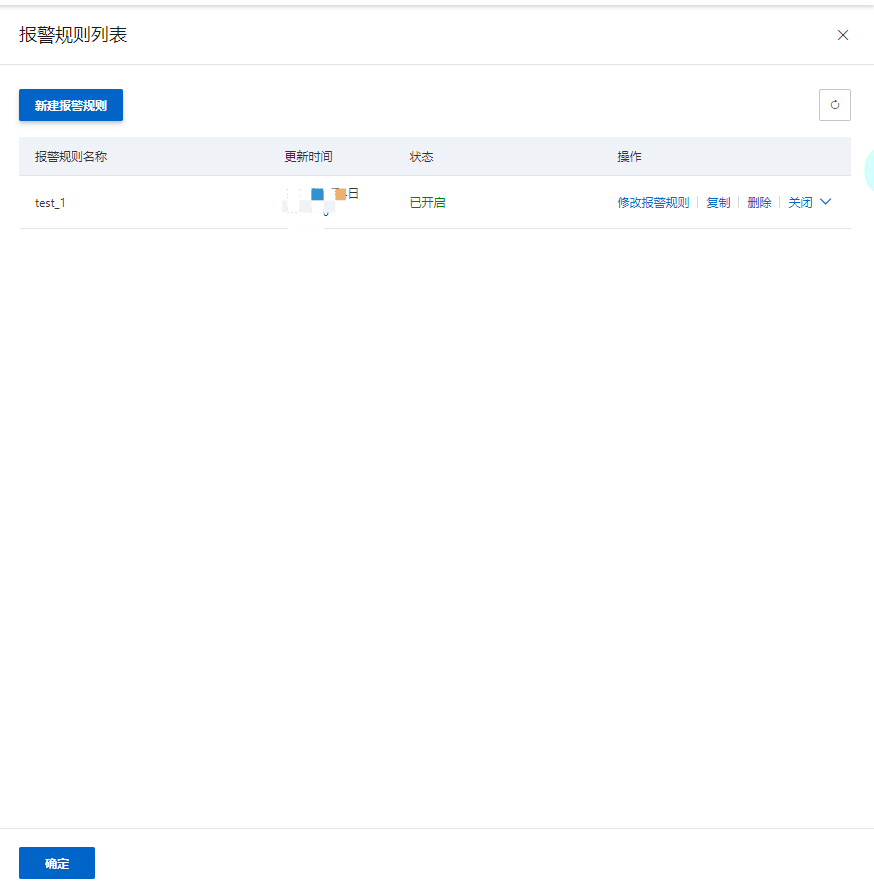Image resolution: width=874 pixels, height=886 pixels.
Task: Click the 更新时间 column header
Action: [x=308, y=157]
